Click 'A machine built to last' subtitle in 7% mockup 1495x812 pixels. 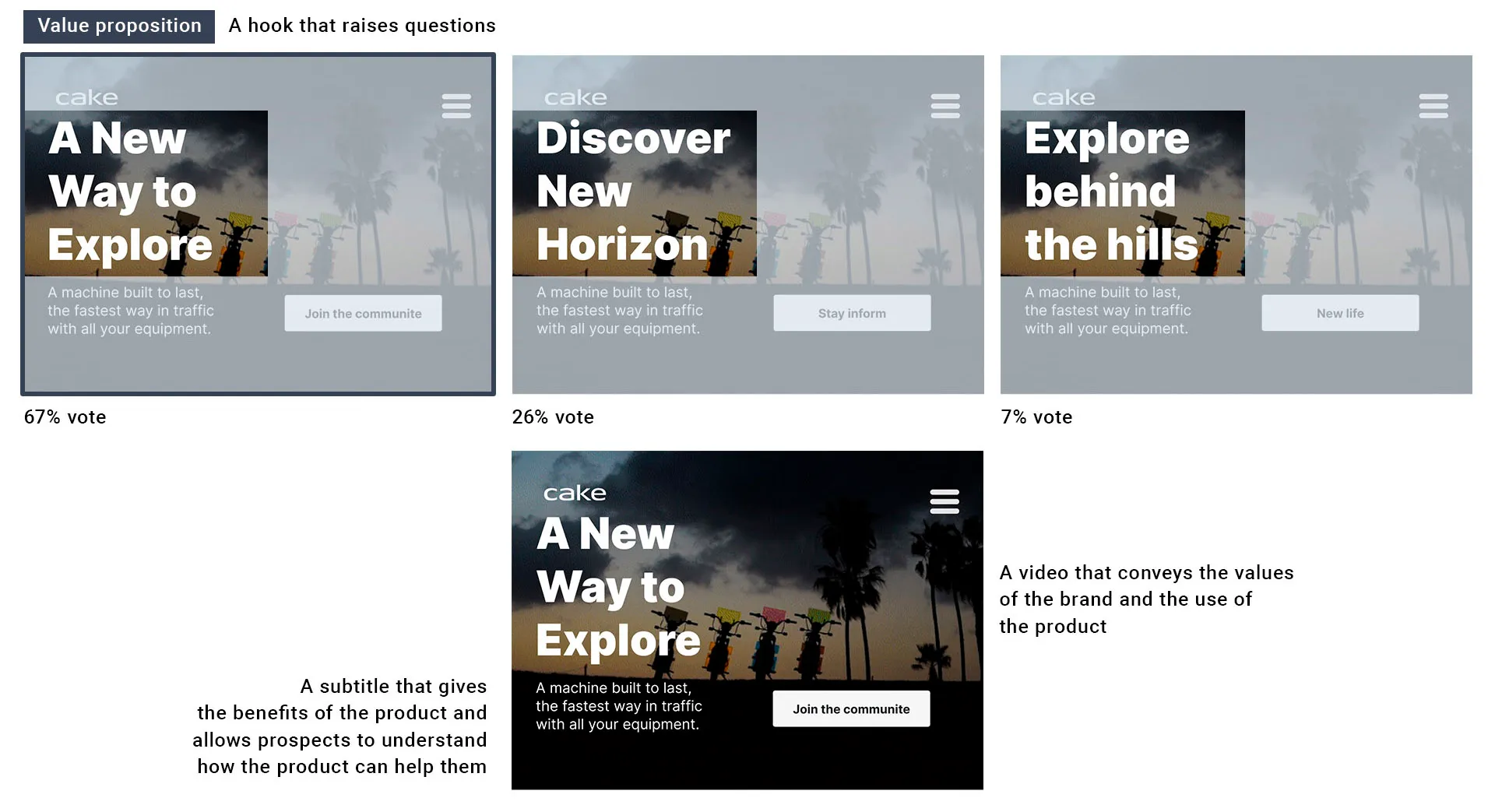tap(1107, 311)
